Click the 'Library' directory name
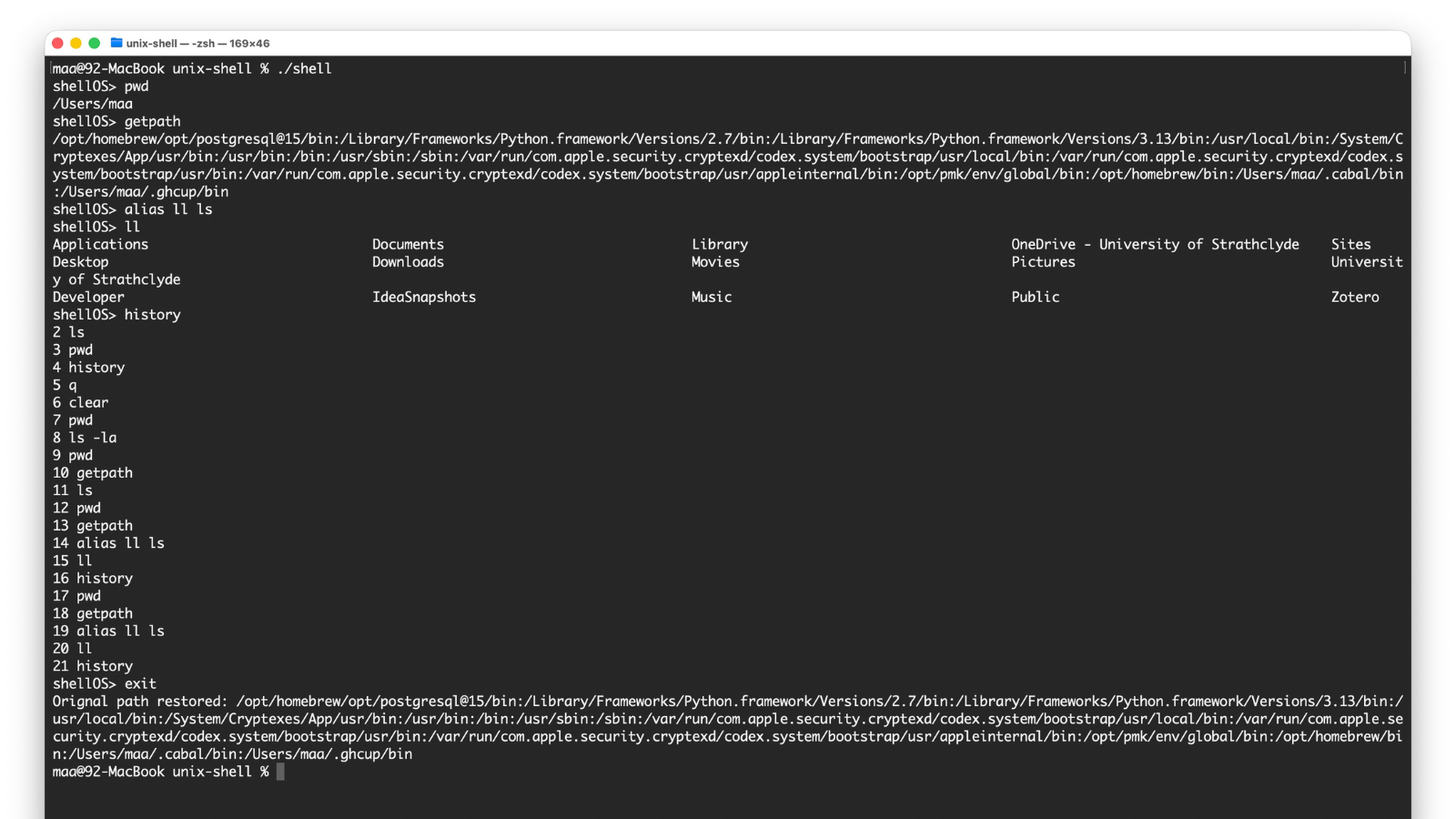This screenshot has width=1456, height=819. pyautogui.click(x=719, y=244)
